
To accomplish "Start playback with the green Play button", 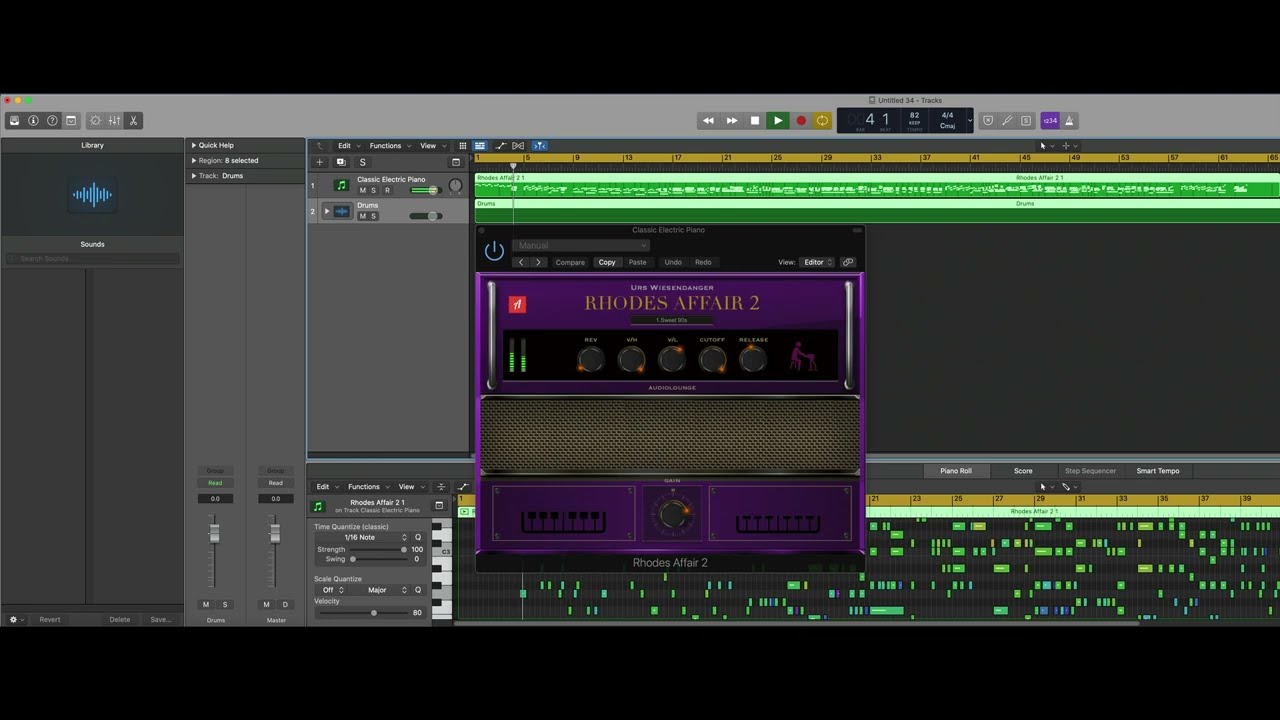I will point(777,121).
